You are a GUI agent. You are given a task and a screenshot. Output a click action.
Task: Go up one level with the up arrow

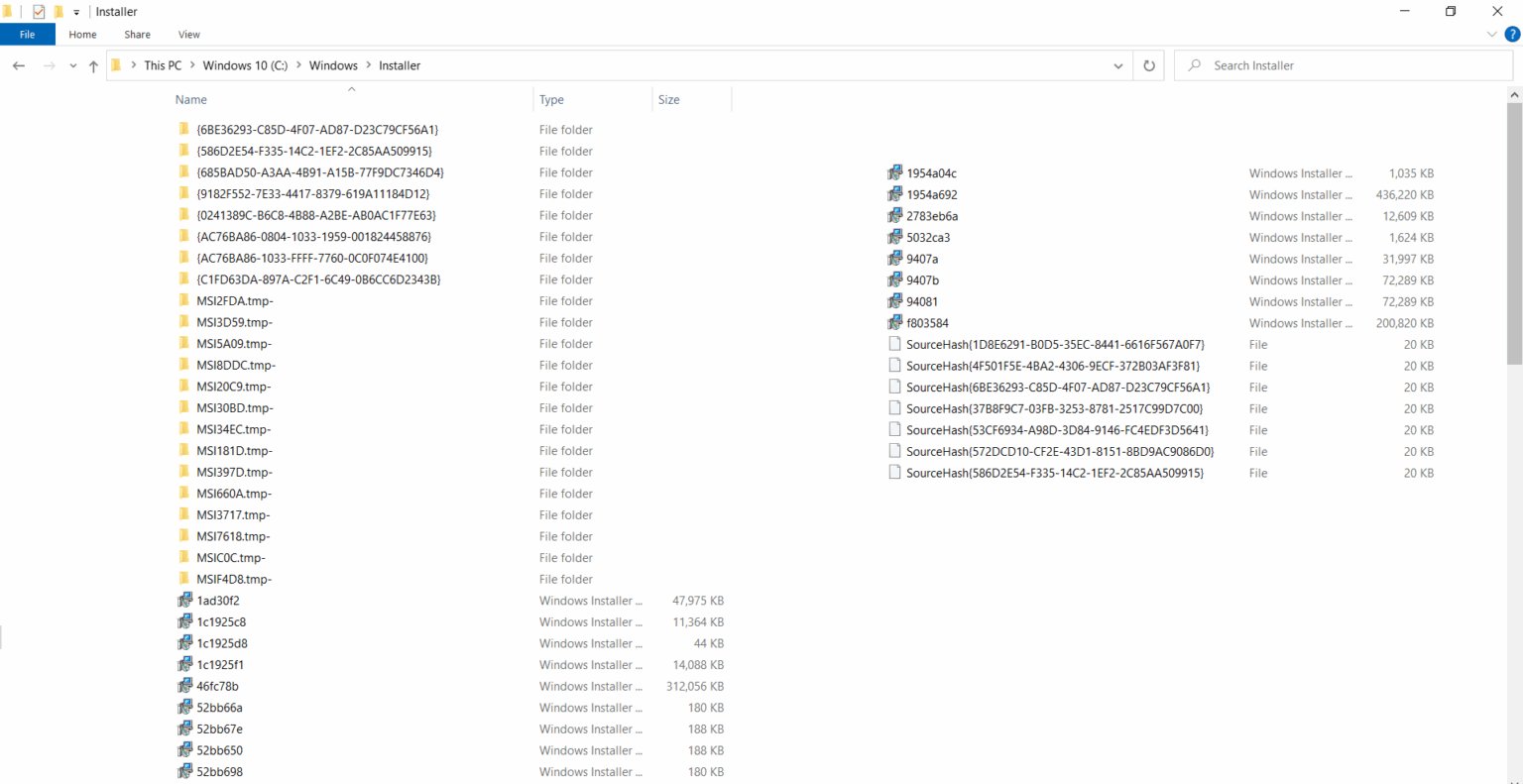(92, 65)
